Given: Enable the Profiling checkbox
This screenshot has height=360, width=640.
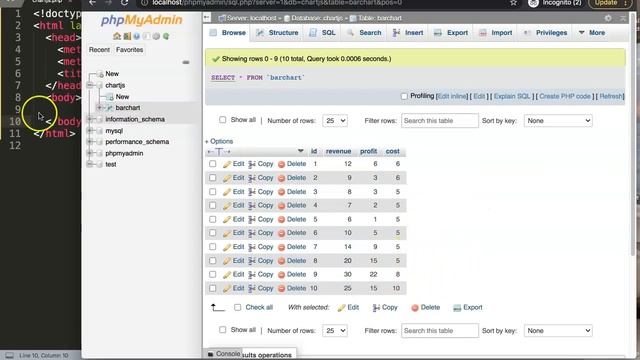Looking at the screenshot, I should (x=404, y=96).
